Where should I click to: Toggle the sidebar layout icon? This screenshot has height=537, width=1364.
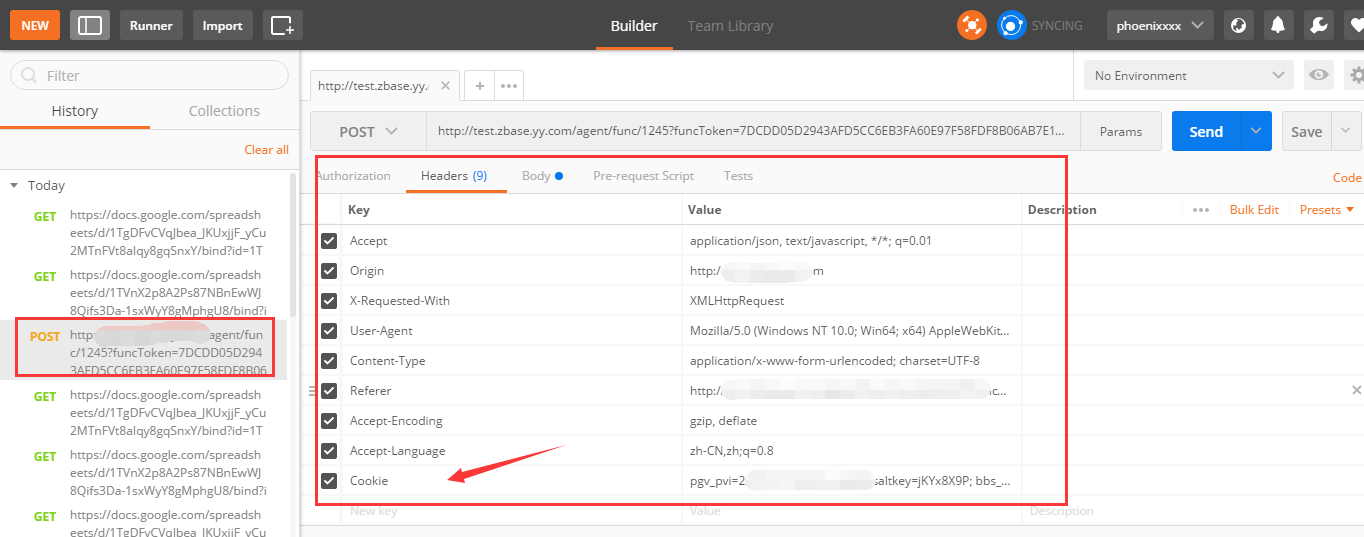pyautogui.click(x=90, y=25)
